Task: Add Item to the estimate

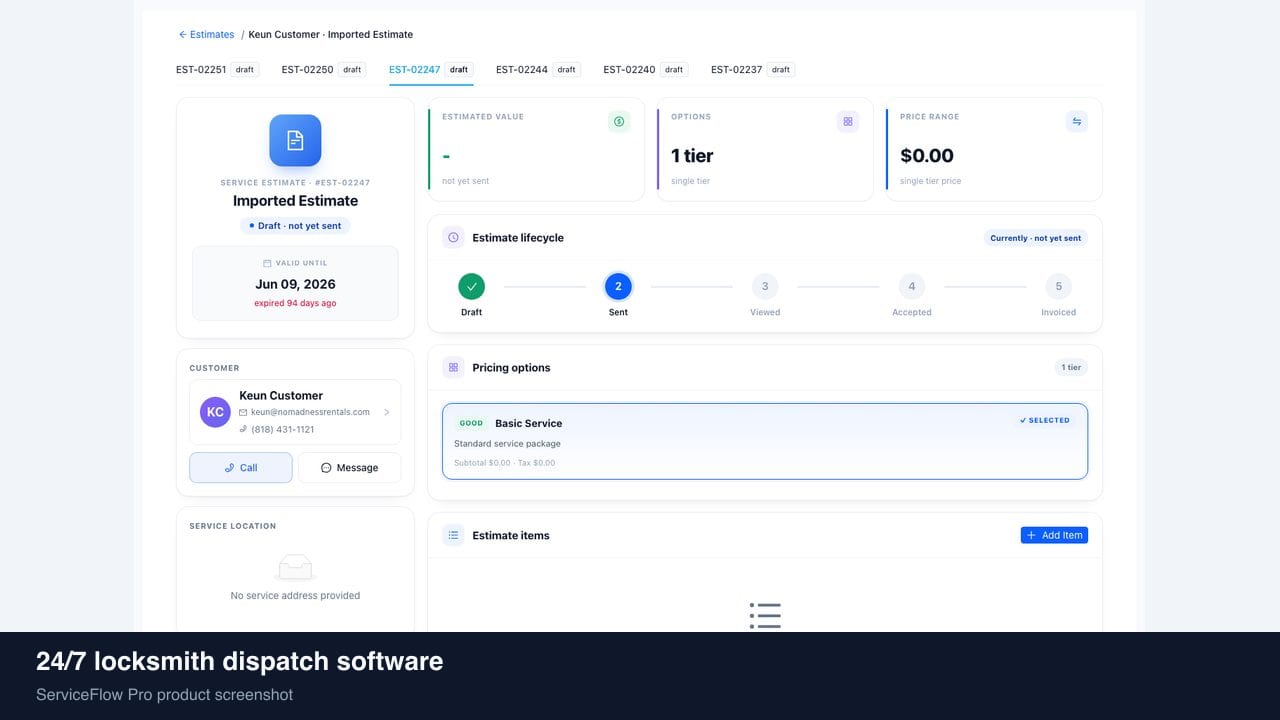Action: pos(1054,536)
